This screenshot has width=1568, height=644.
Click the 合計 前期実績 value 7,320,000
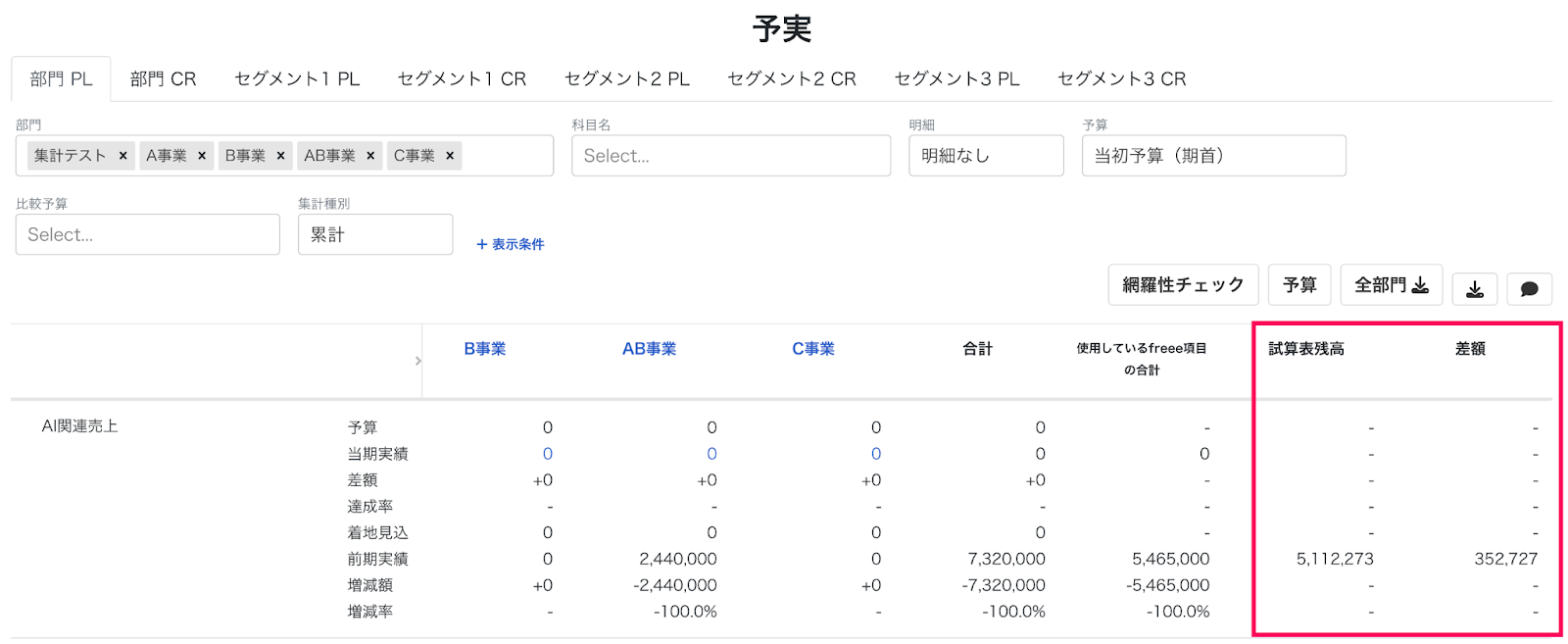(x=1006, y=559)
